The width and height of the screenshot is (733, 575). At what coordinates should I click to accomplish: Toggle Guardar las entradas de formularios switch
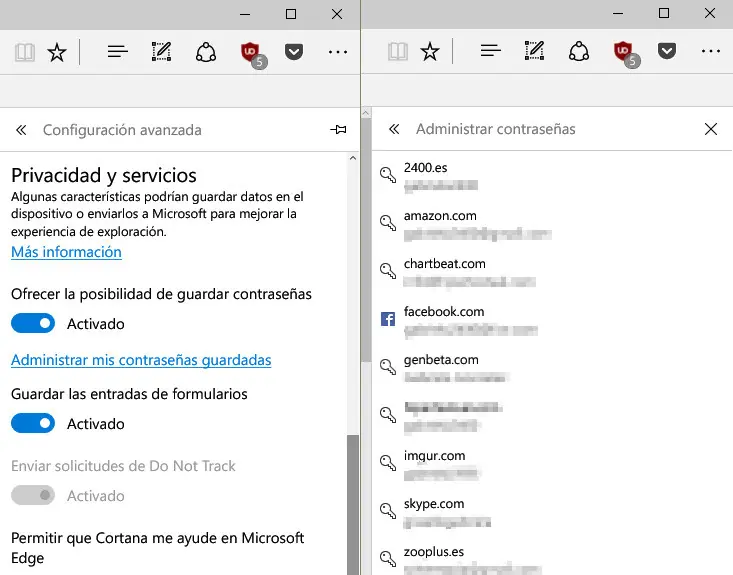point(33,423)
